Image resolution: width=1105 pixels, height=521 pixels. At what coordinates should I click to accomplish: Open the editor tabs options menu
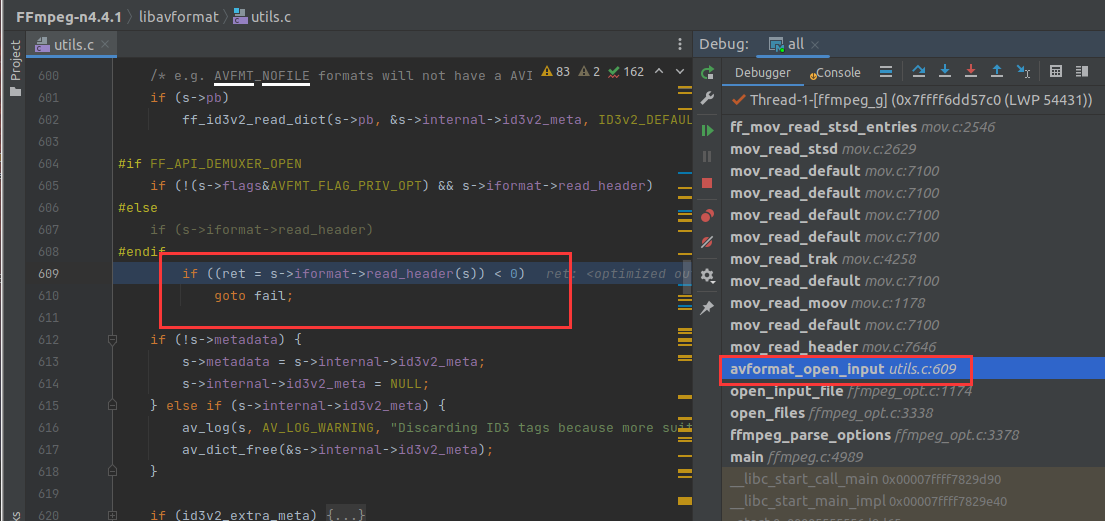coord(679,44)
